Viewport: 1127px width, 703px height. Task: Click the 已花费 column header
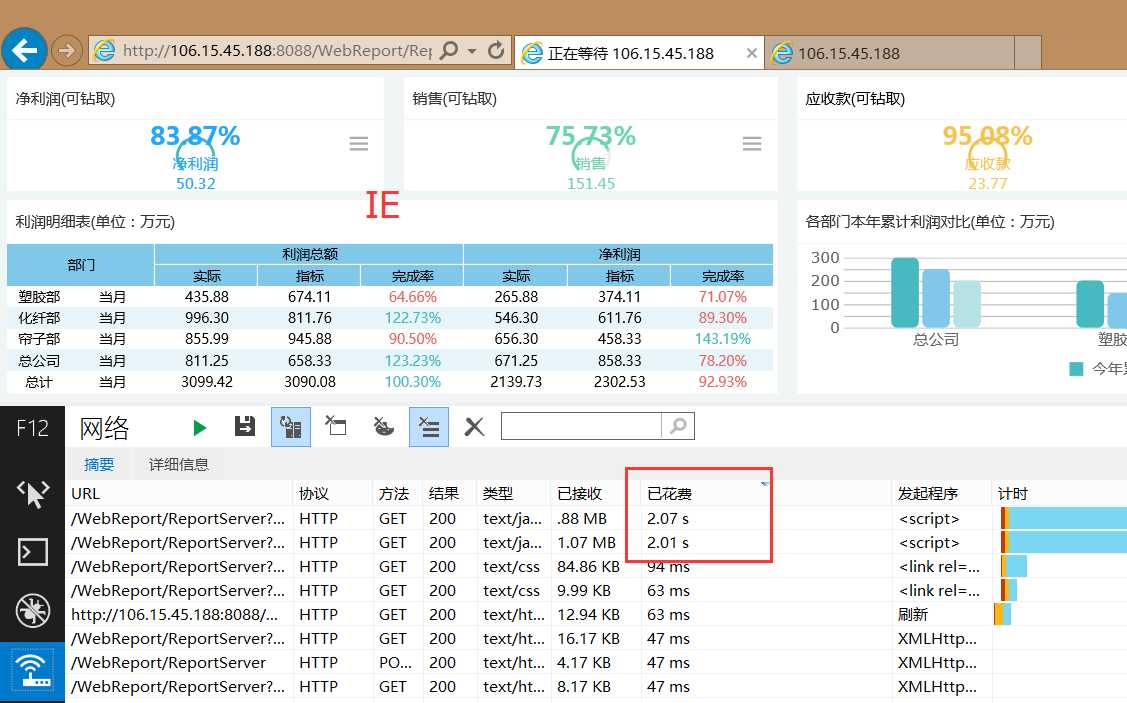click(x=766, y=494)
